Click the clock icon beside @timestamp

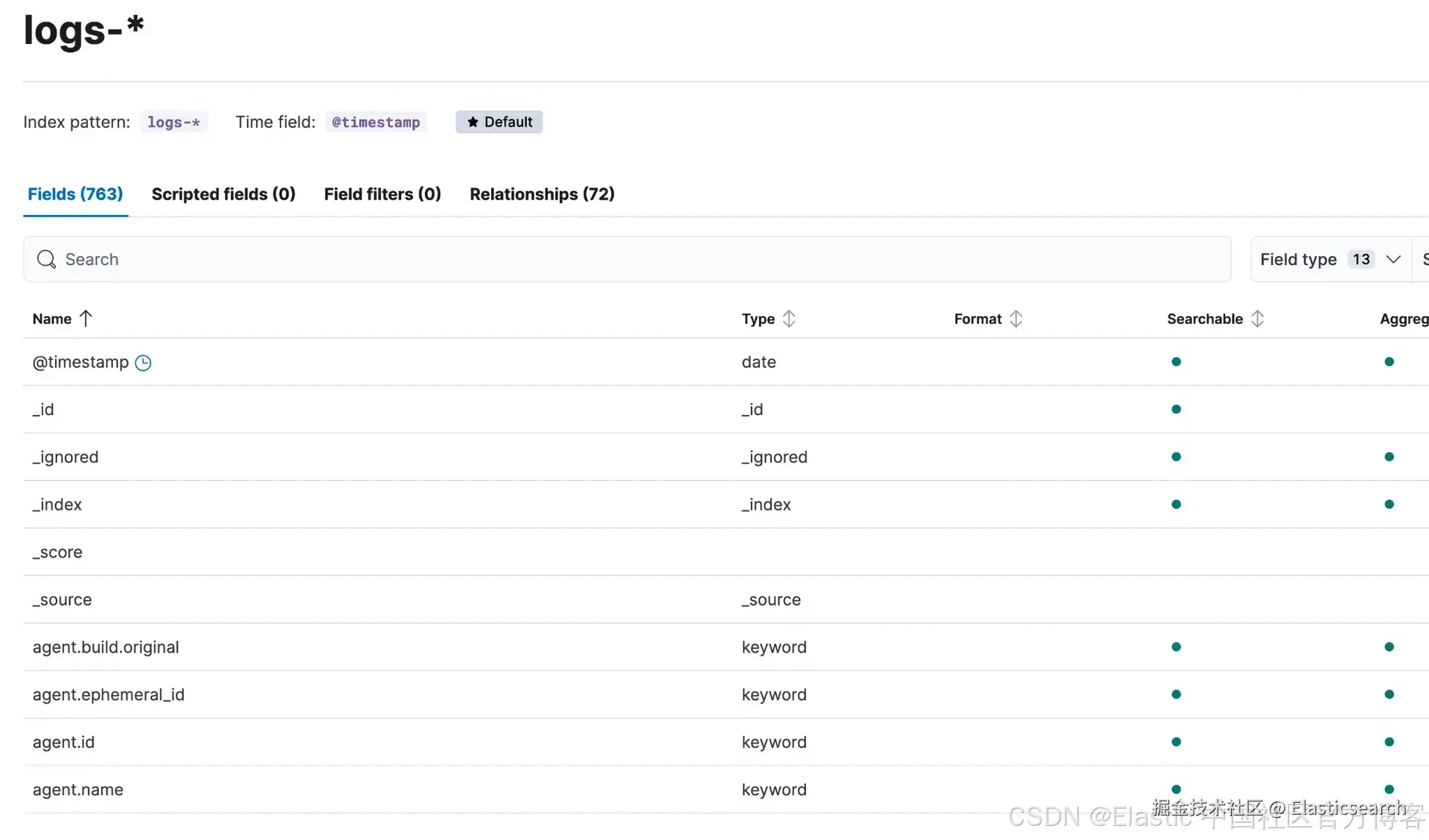point(143,363)
